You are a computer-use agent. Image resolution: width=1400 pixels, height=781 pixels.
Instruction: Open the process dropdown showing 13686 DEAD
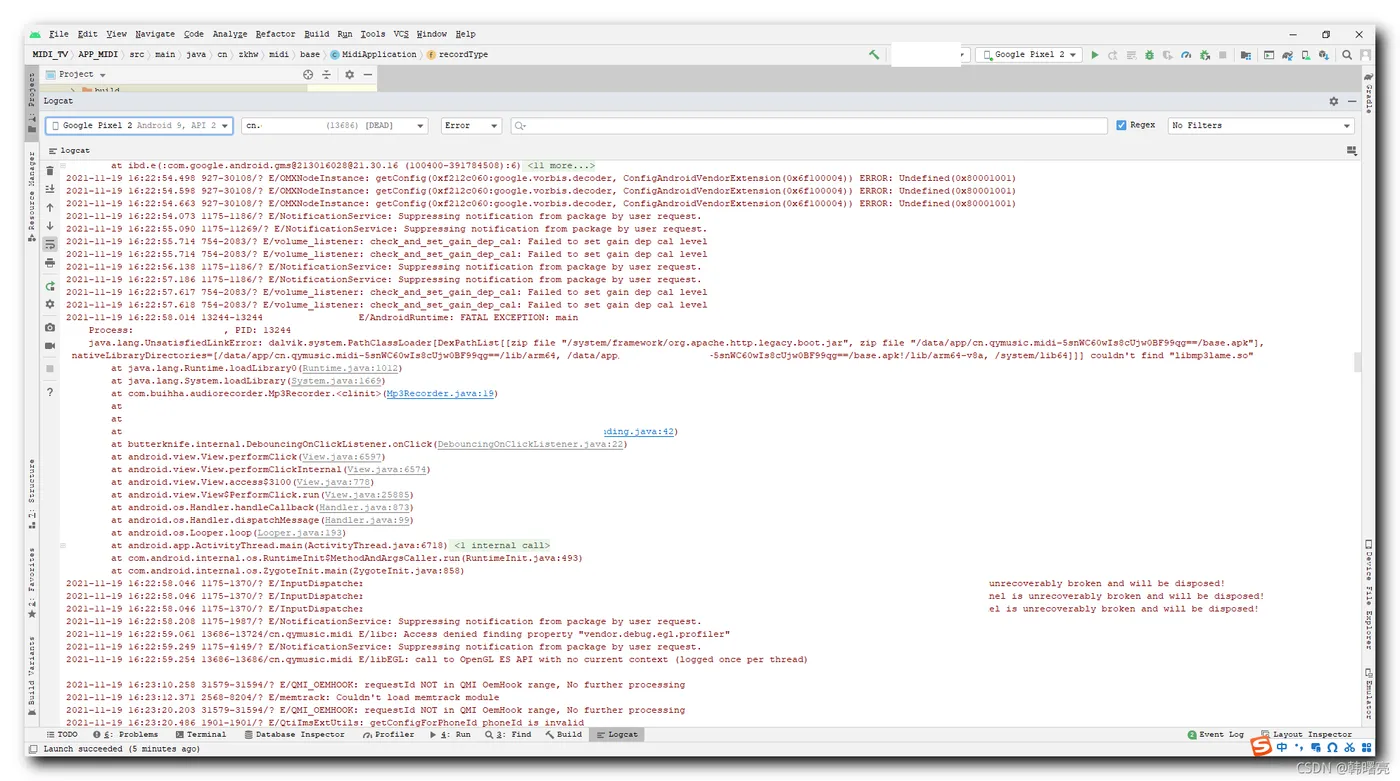334,125
